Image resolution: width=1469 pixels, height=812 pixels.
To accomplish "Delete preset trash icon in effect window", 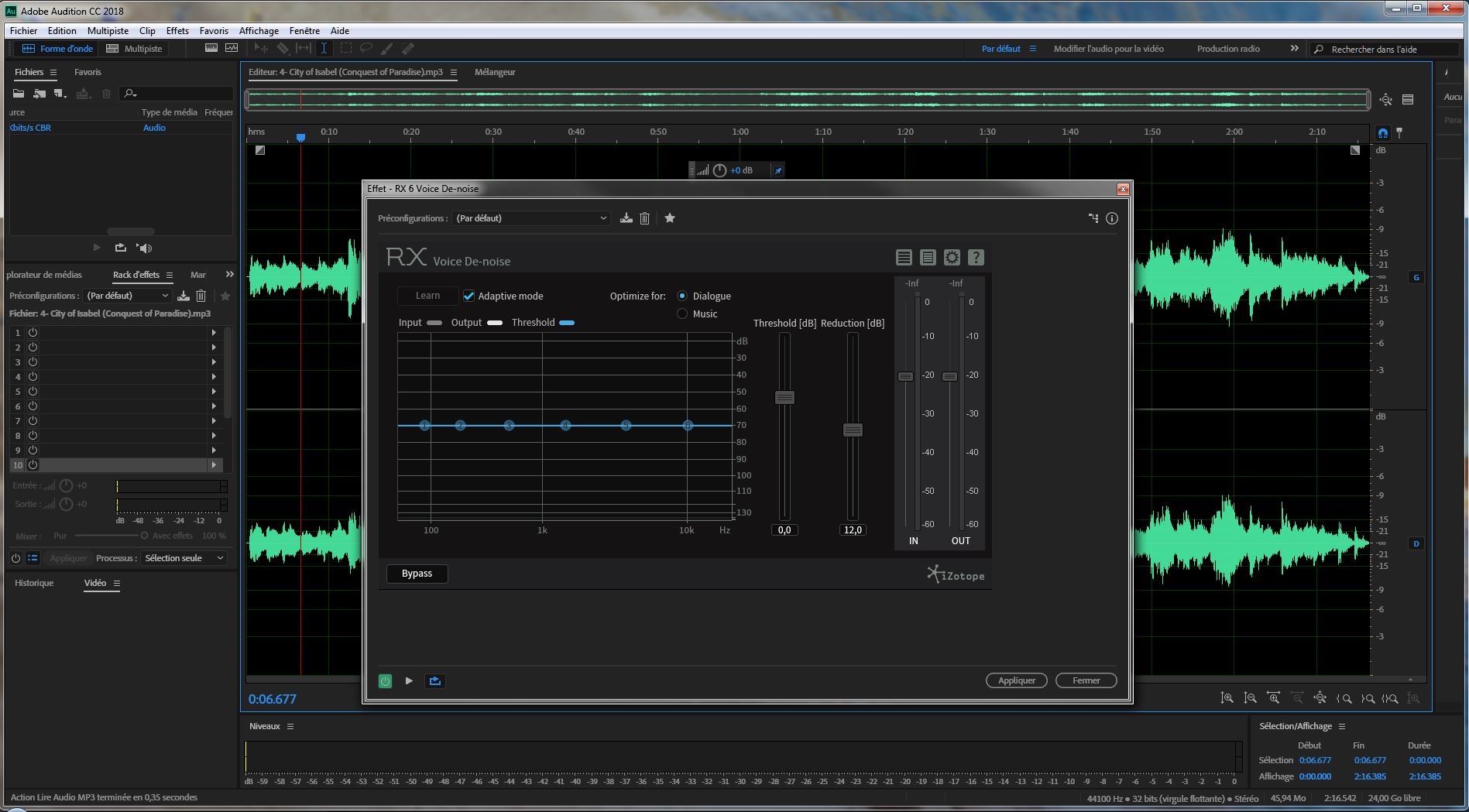I will 644,218.
